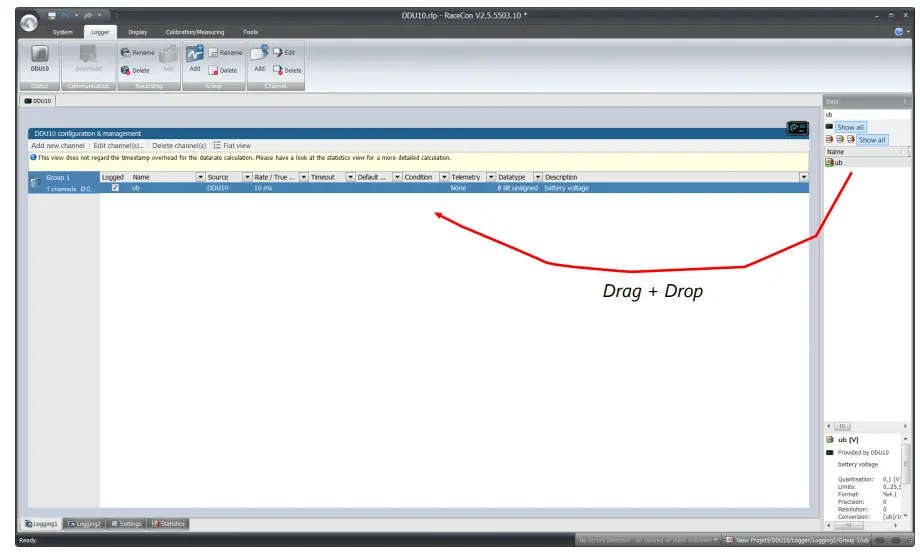This screenshot has width=920, height=552.
Task: Click the save icon in quick access toolbar
Action: (52, 16)
